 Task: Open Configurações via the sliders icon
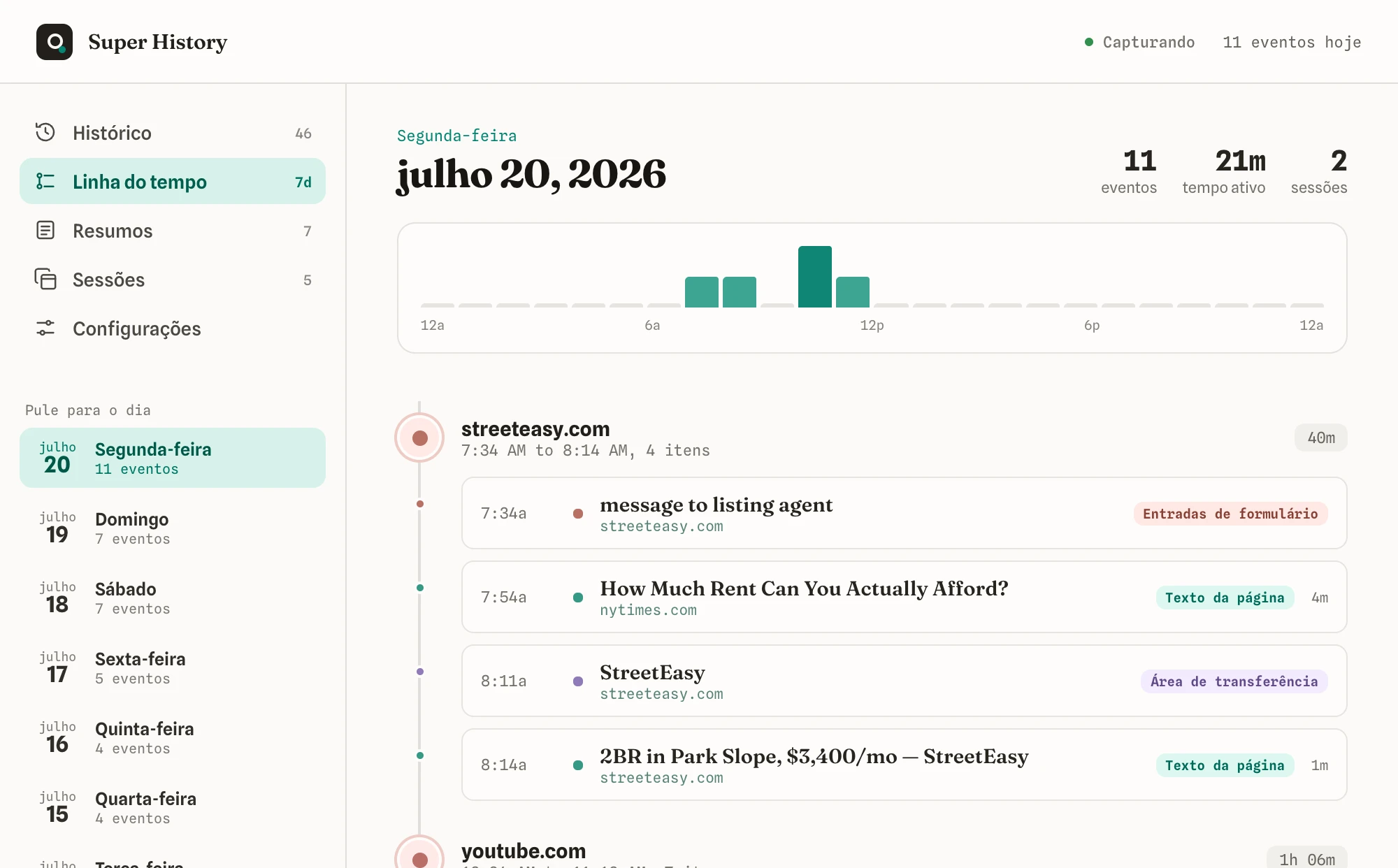[45, 328]
